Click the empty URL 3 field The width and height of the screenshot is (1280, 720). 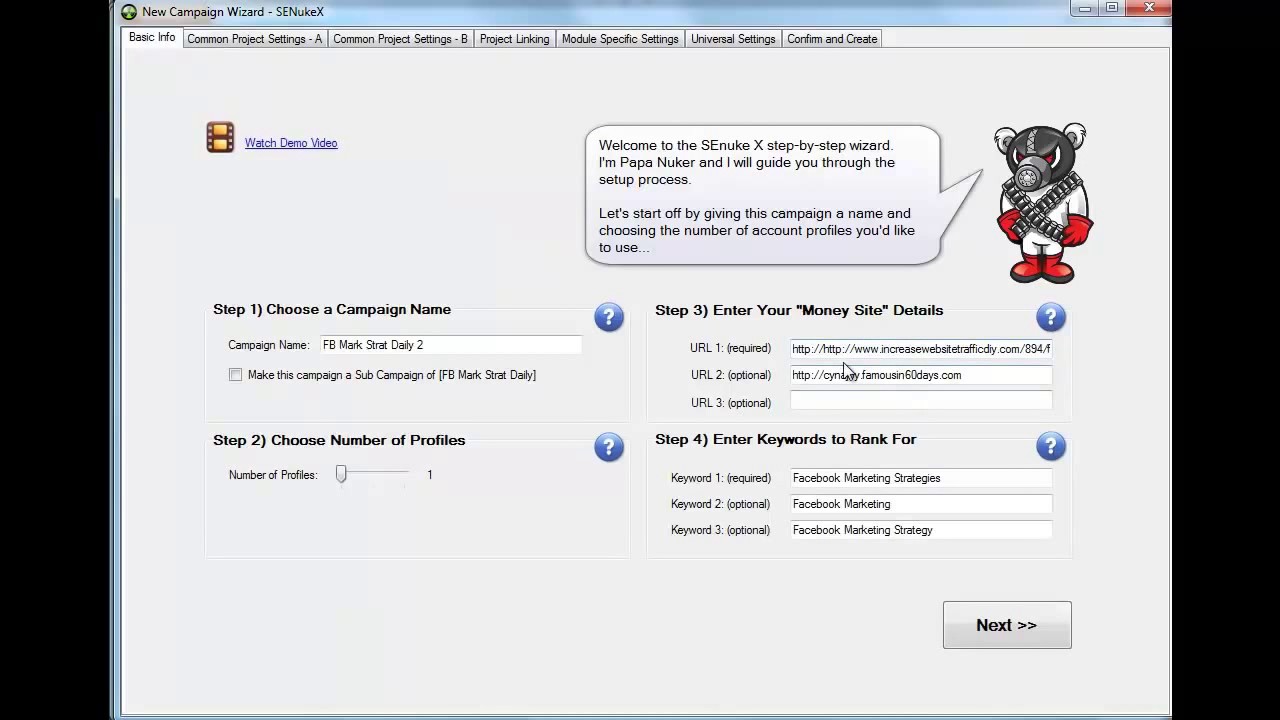coord(921,402)
